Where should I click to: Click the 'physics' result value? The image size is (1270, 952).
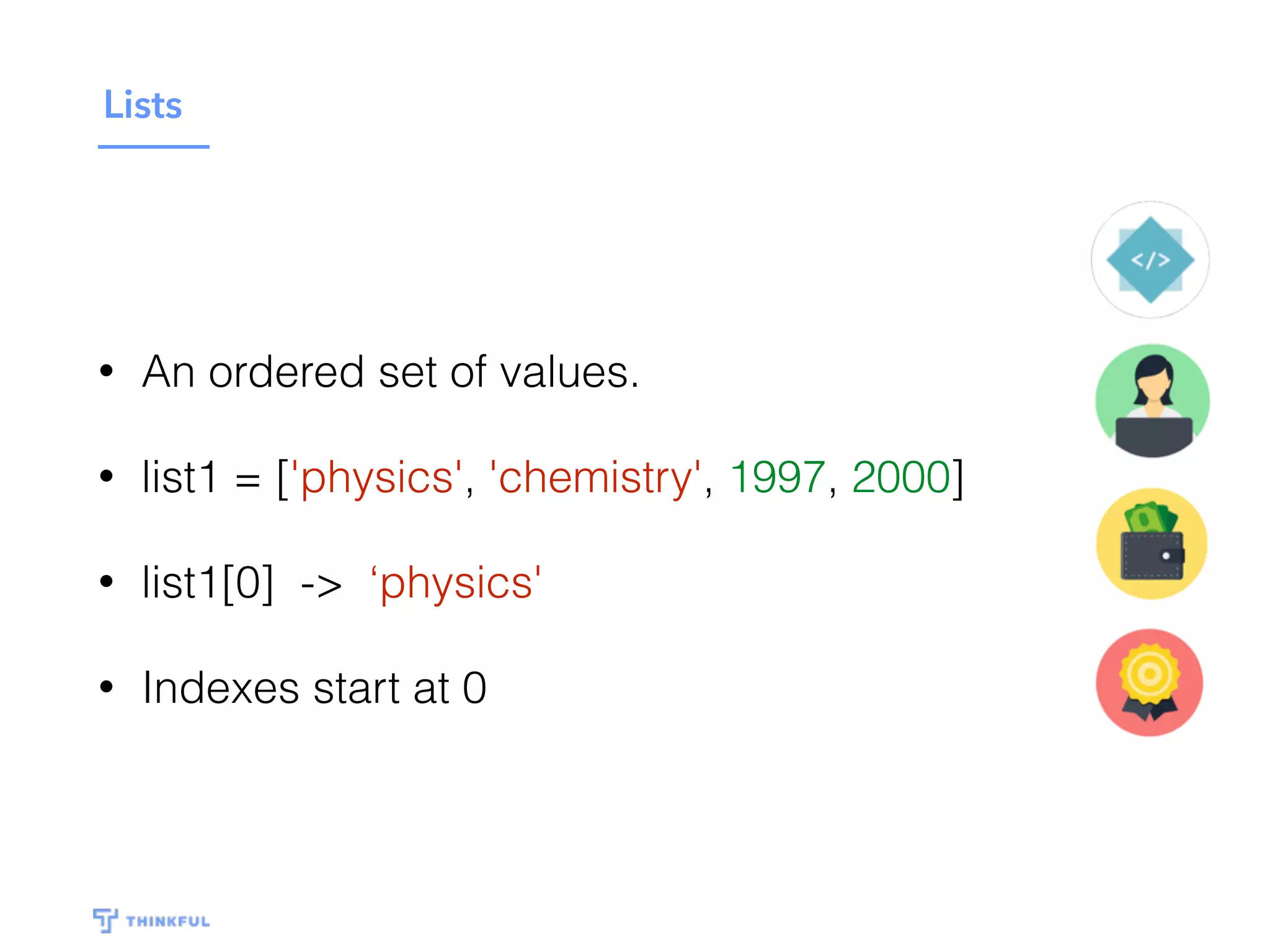tap(456, 583)
